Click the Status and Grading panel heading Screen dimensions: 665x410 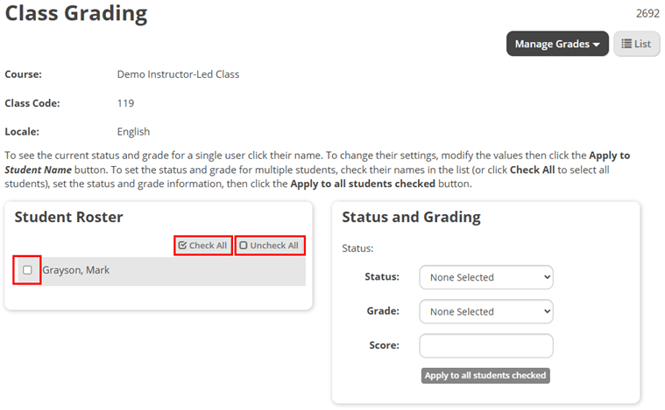pyautogui.click(x=411, y=217)
